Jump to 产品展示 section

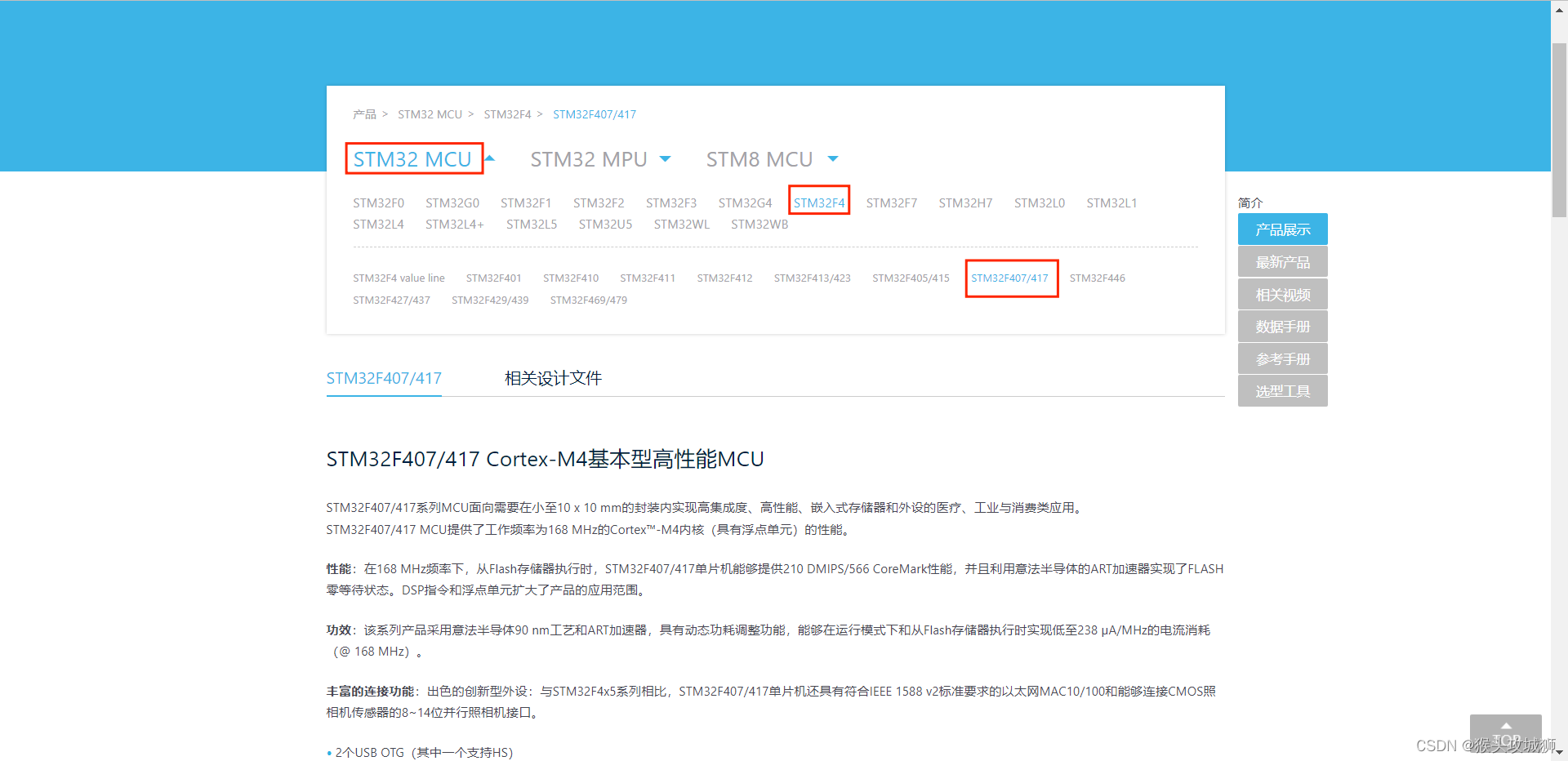1283,229
